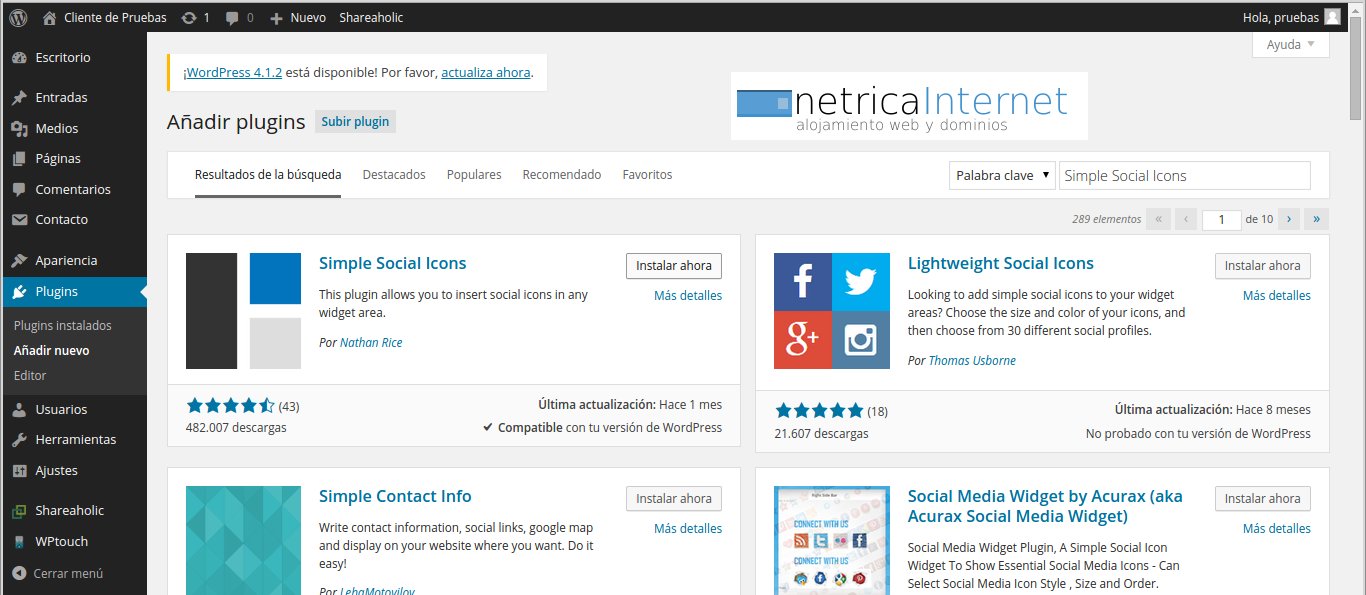Click the Apariencia paintbrush icon

(19, 261)
